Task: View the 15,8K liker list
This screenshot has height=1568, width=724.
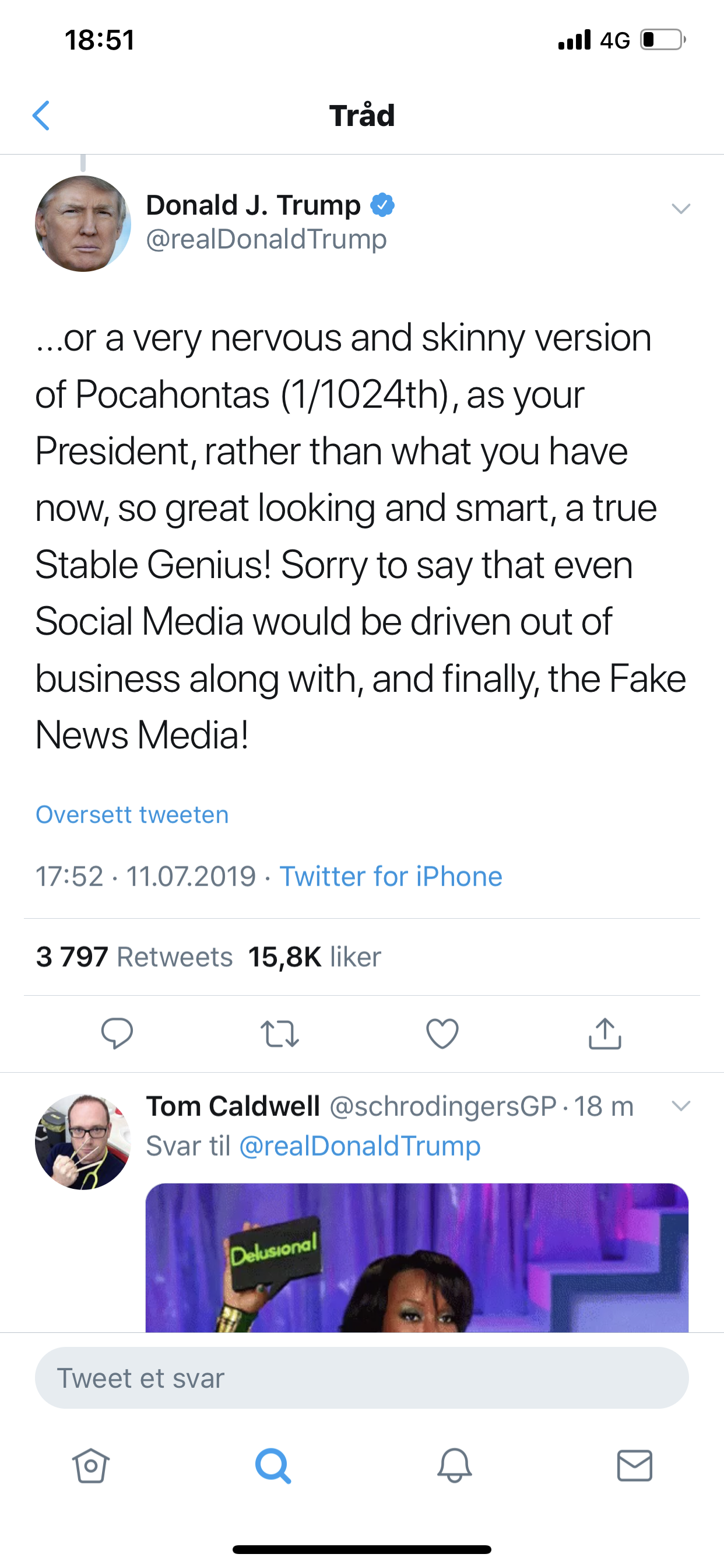Action: click(x=315, y=957)
